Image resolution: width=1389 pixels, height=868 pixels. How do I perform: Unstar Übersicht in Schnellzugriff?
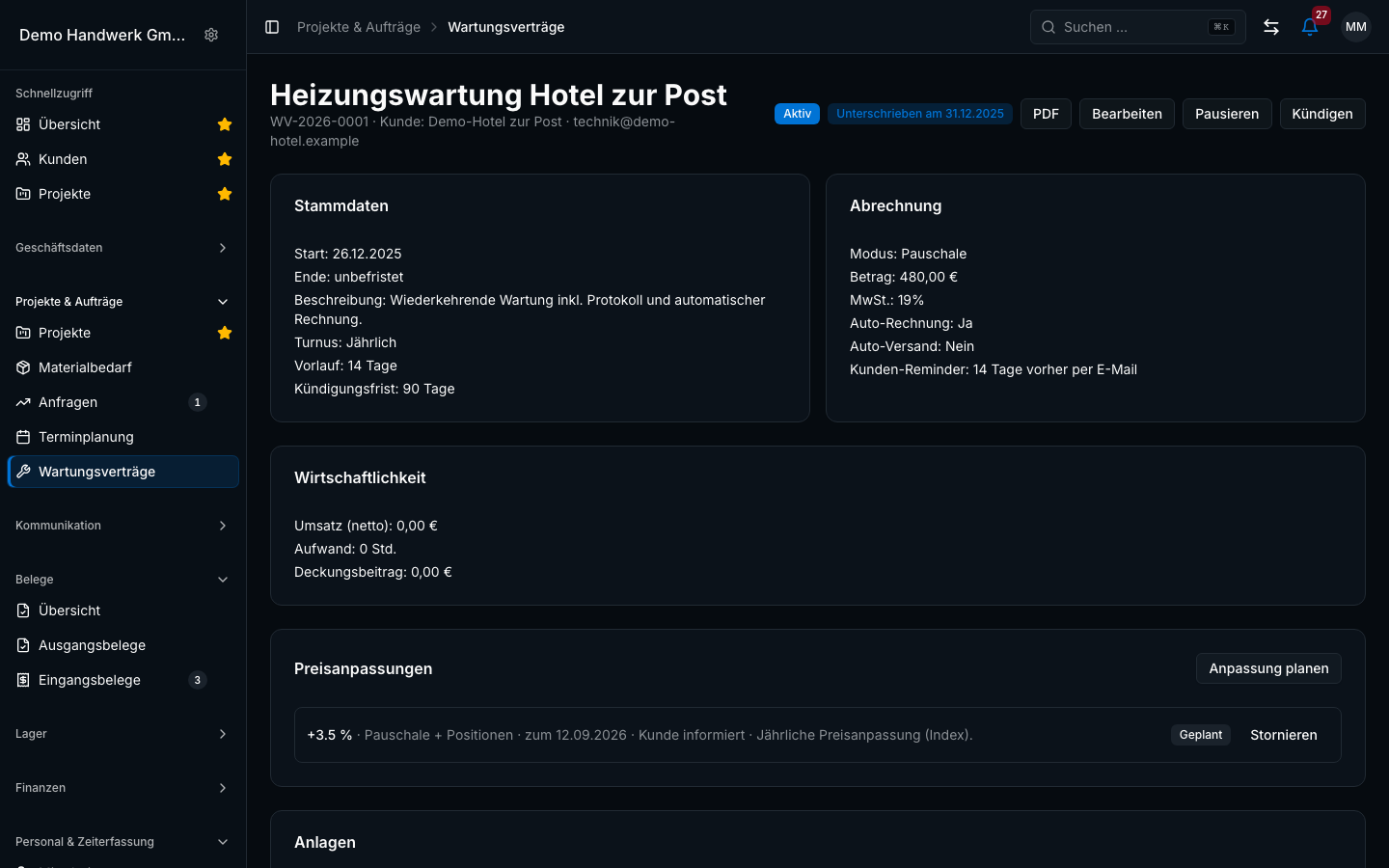[x=225, y=124]
